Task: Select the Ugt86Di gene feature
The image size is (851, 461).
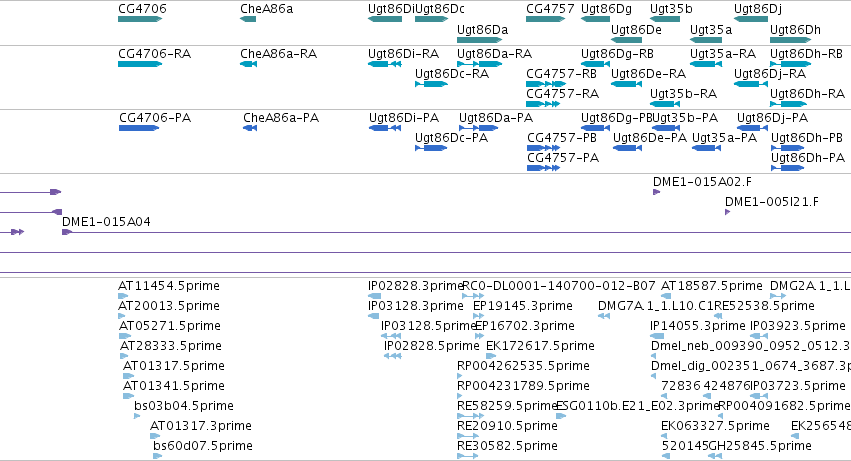Action: (x=385, y=19)
